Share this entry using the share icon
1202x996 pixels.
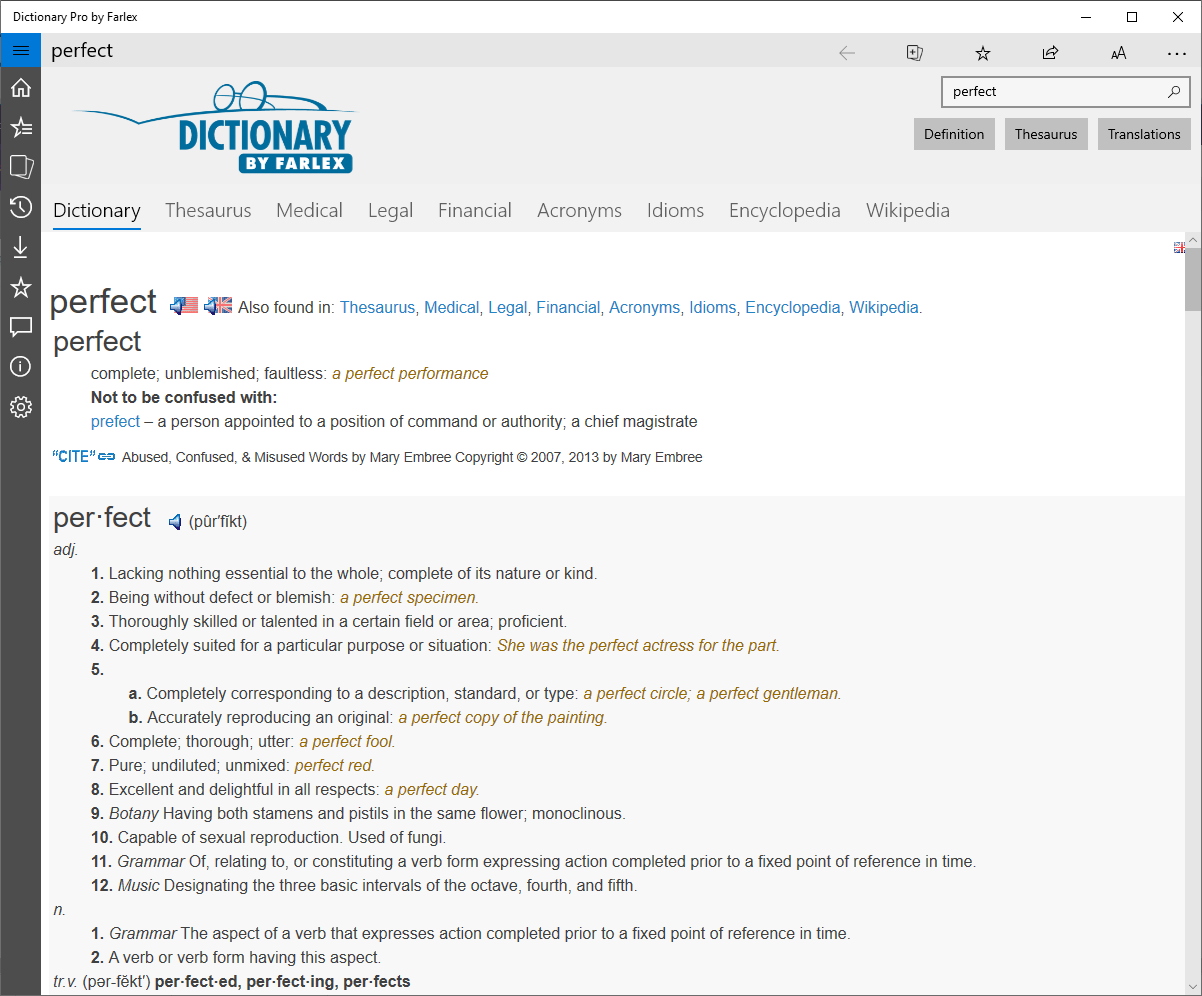1051,52
